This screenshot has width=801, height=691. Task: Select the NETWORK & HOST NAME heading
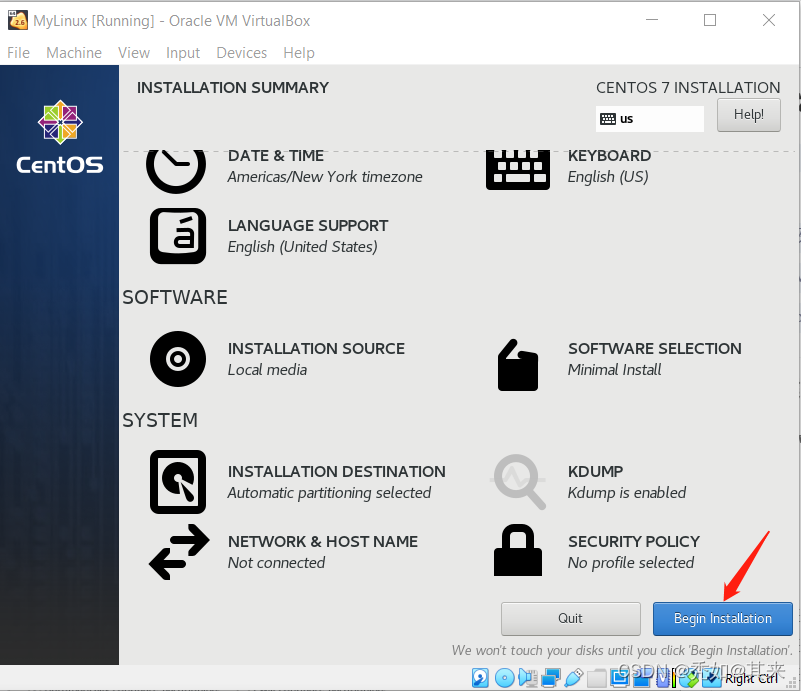point(323,542)
